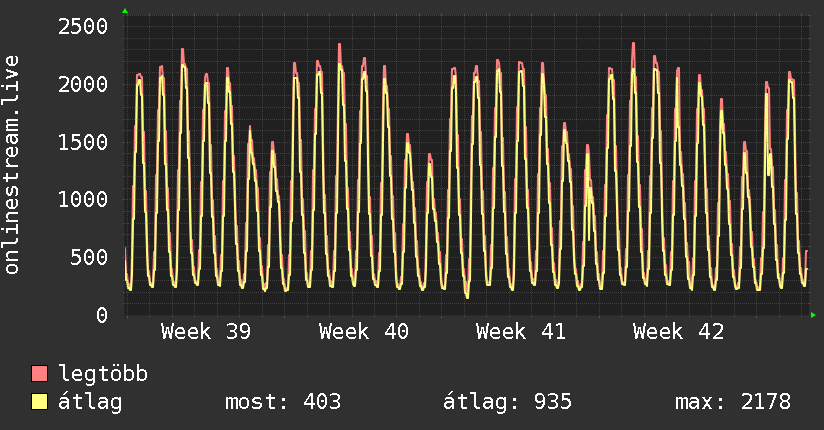The height and width of the screenshot is (430, 824).
Task: Select the Week 41 axis label
Action: click(x=521, y=332)
